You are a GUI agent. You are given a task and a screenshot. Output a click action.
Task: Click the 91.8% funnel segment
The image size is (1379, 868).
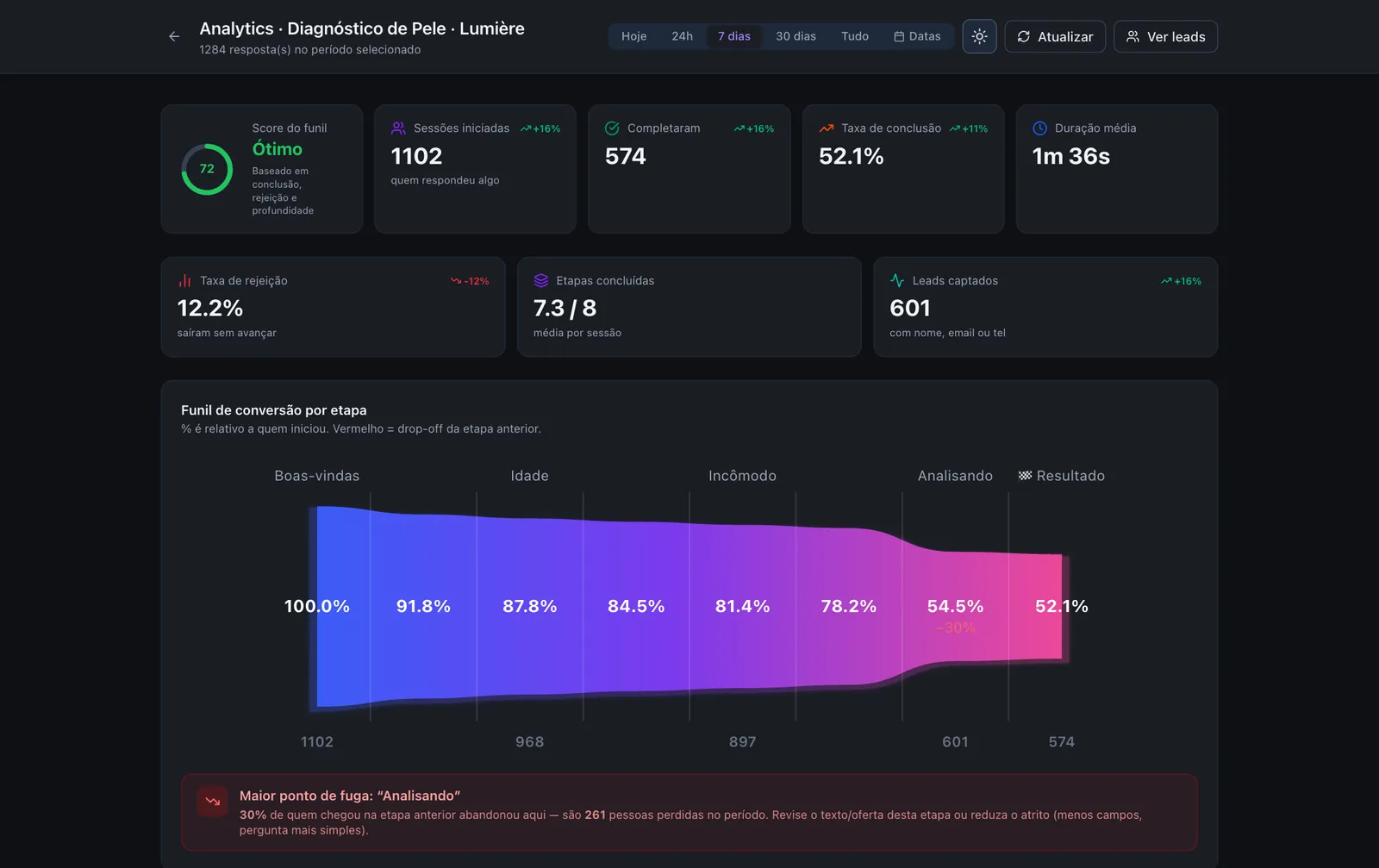(423, 606)
